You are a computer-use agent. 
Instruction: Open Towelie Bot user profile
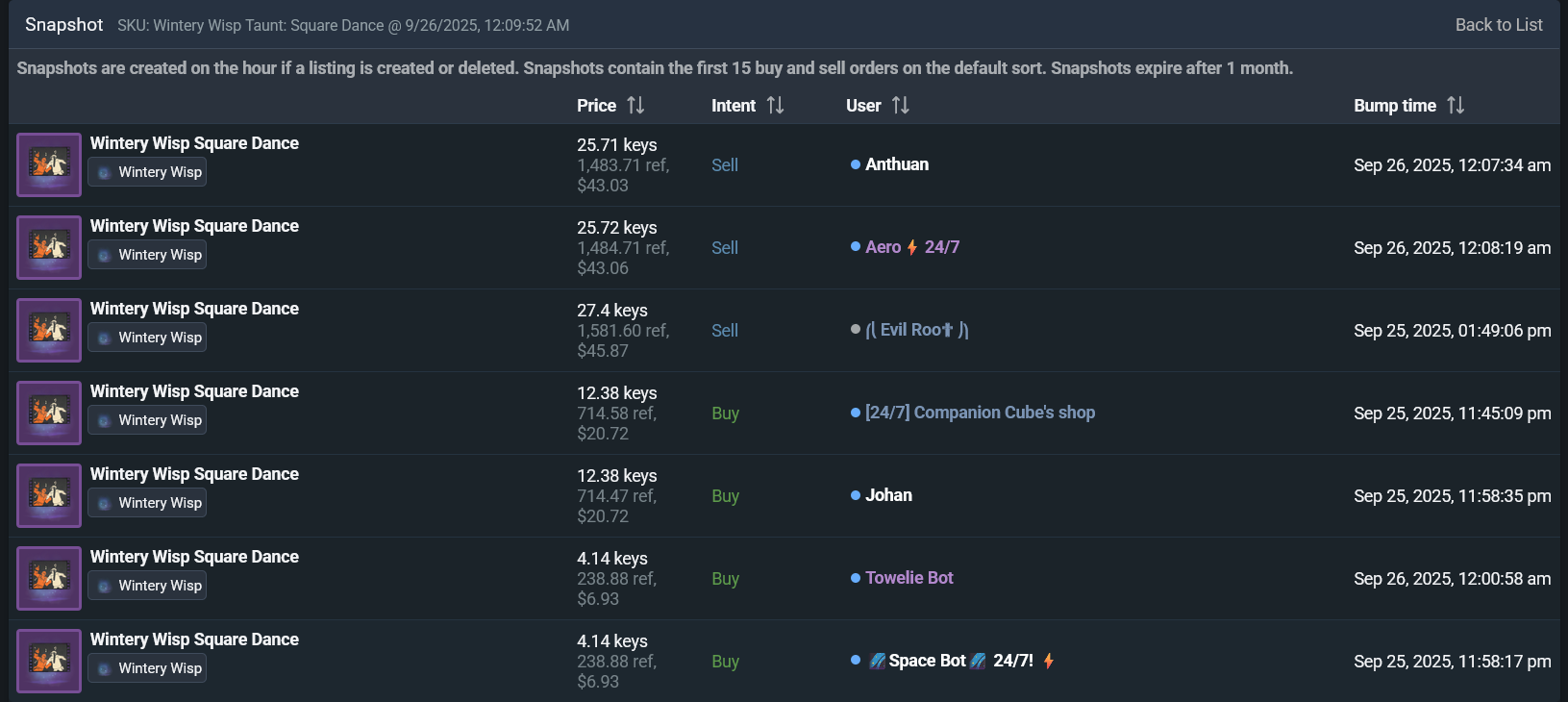point(908,578)
